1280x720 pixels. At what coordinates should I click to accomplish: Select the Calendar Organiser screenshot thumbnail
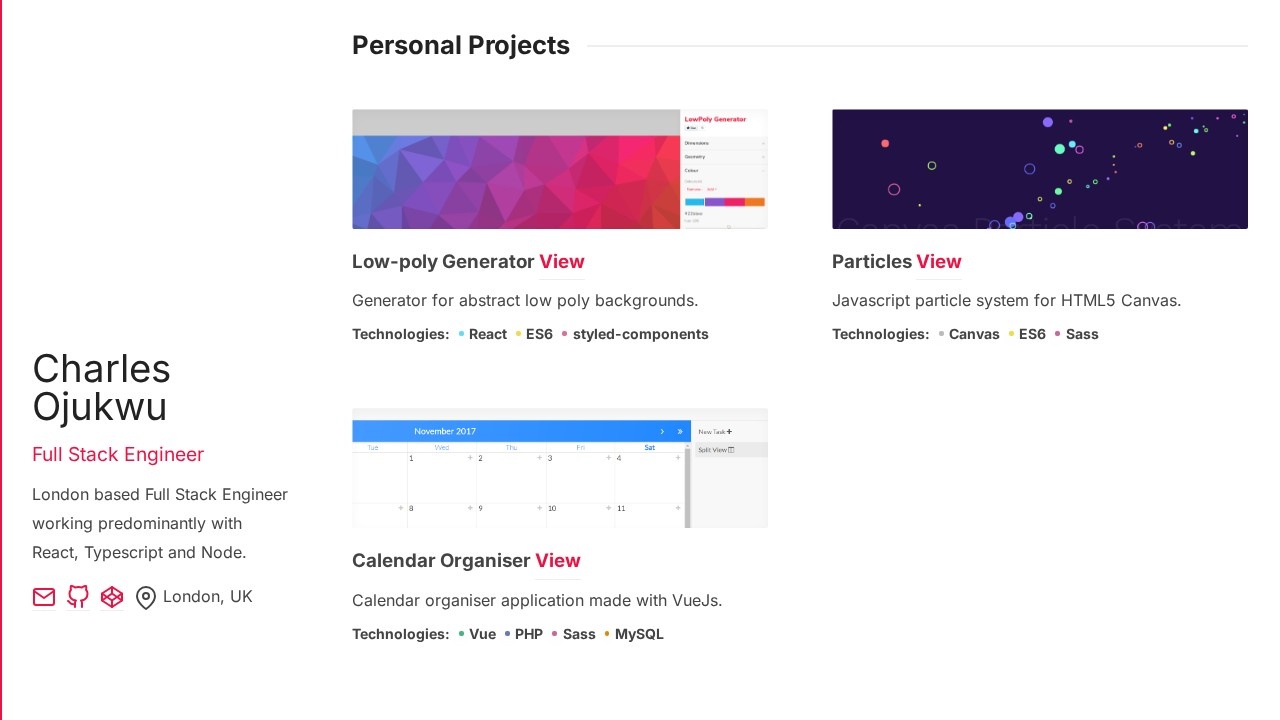point(559,468)
